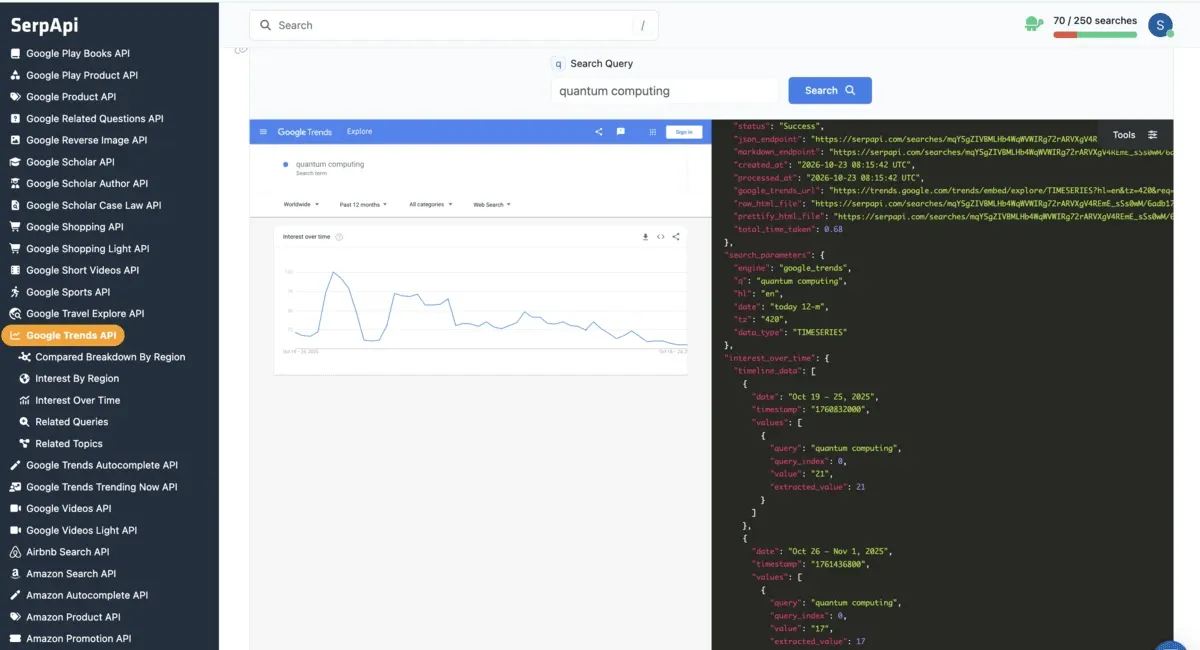Click the sliders settings icon beside Tools
1200x650 pixels.
tap(1153, 135)
